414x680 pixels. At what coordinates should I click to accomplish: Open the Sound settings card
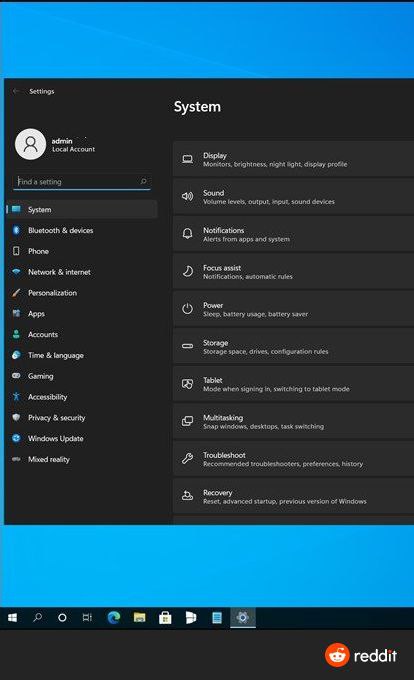click(293, 196)
